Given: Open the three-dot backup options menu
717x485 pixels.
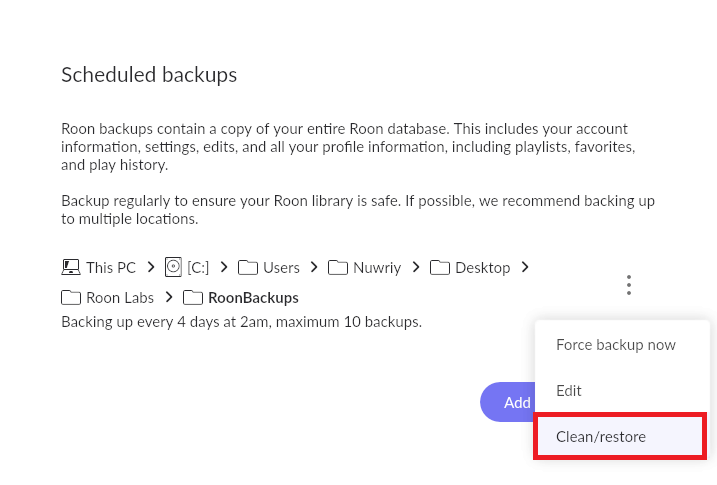Looking at the screenshot, I should point(629,285).
